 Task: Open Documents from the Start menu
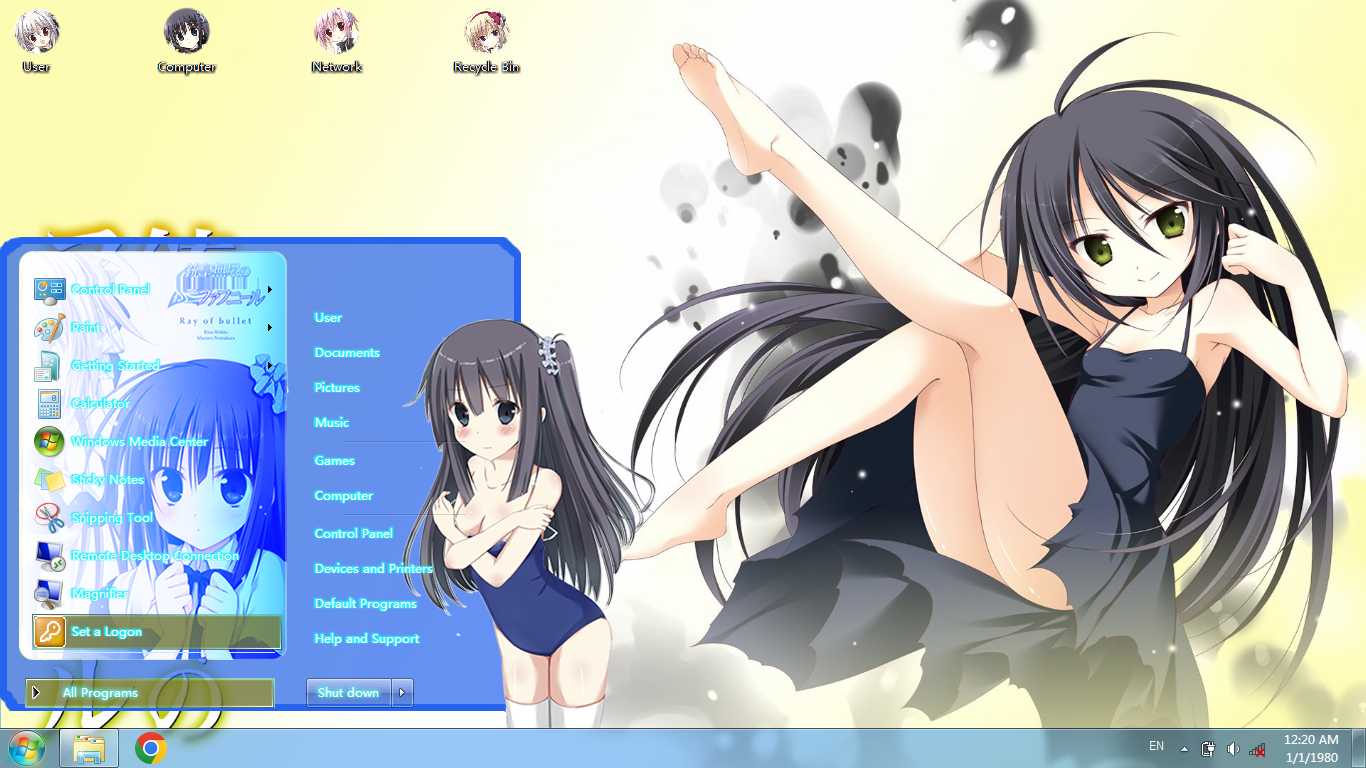[347, 352]
